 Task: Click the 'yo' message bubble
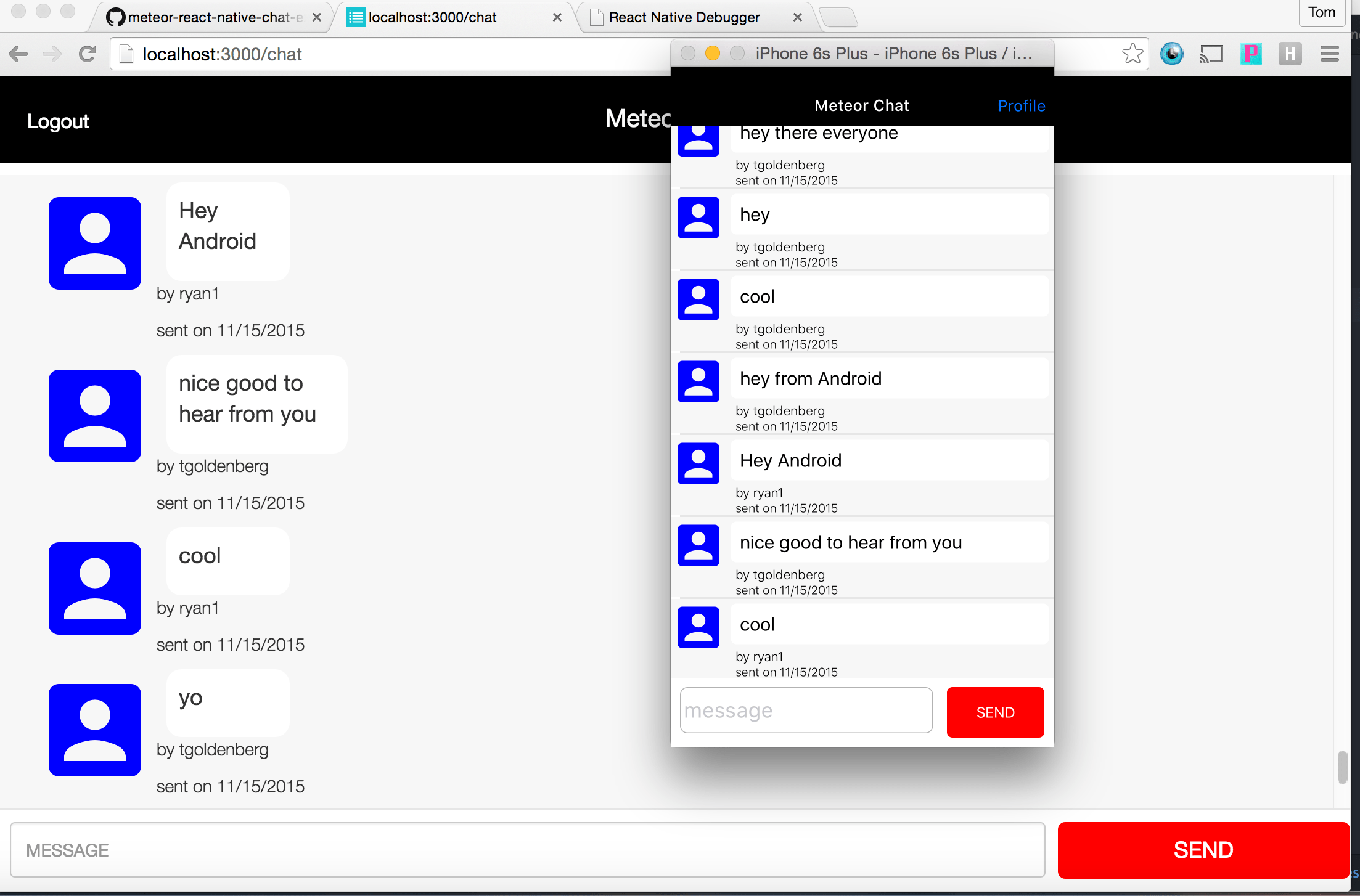[228, 703]
